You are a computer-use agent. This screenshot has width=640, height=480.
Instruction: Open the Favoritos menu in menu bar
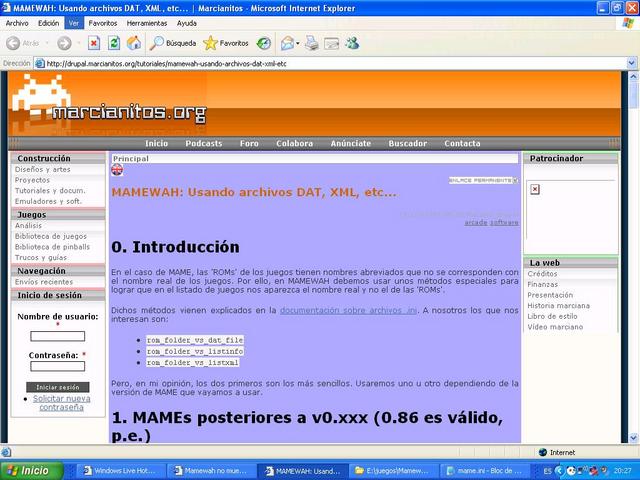[x=103, y=23]
